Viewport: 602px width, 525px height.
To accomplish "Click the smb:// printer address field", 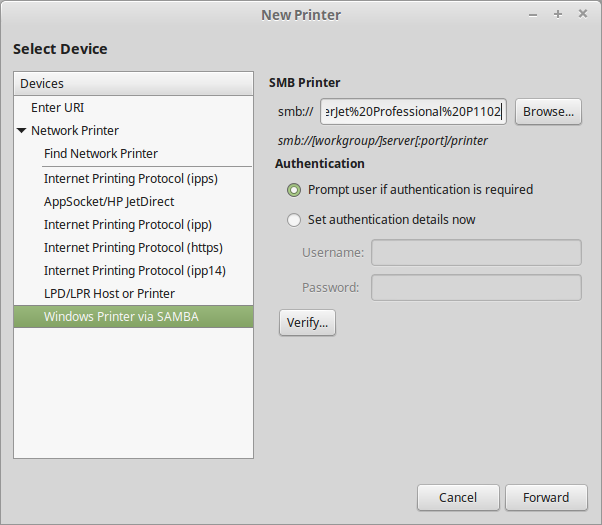I will pyautogui.click(x=413, y=112).
